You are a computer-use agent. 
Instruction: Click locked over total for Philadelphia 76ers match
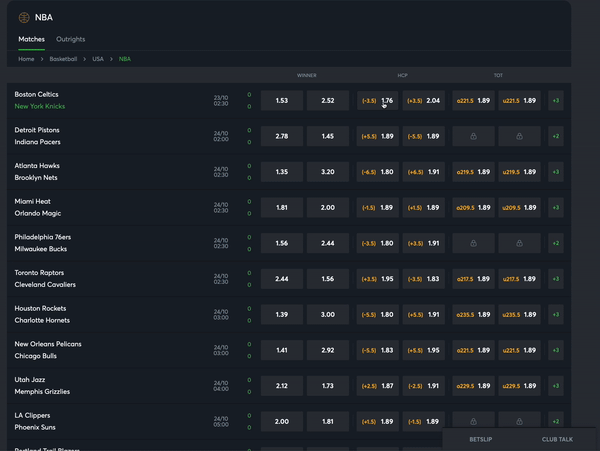pos(473,243)
